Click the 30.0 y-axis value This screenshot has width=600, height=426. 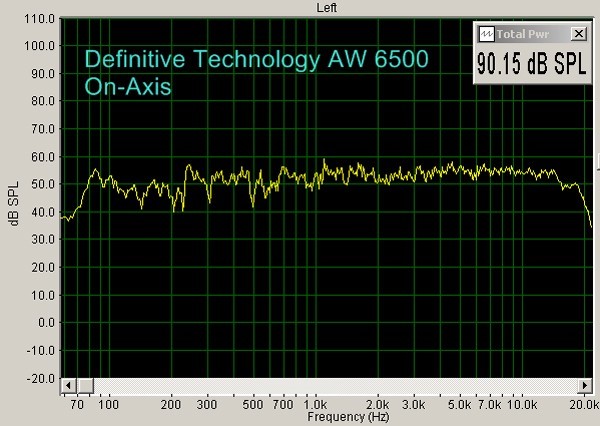coord(43,239)
